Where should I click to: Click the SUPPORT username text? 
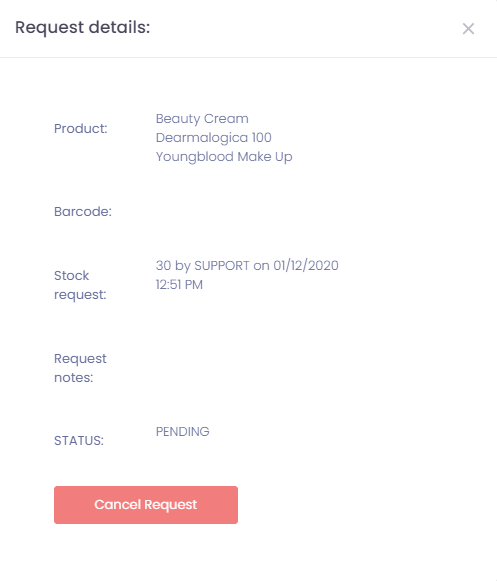coord(222,266)
